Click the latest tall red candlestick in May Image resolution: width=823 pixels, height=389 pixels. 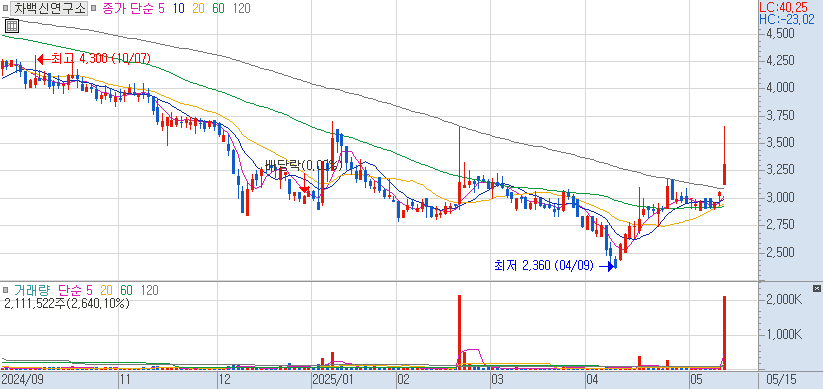click(724, 173)
